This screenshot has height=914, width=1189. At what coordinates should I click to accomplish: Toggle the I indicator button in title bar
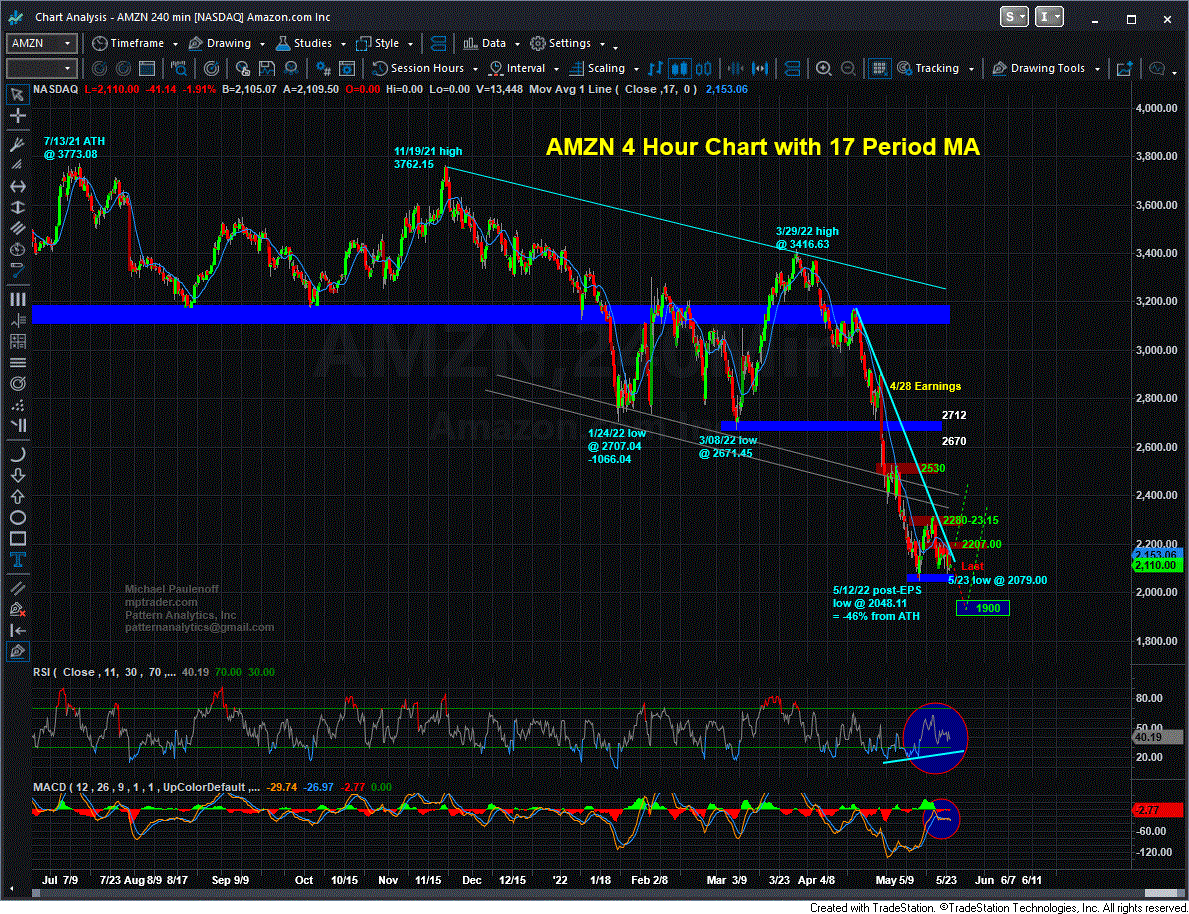[1049, 17]
